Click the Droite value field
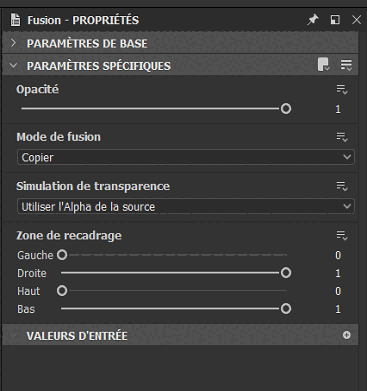367x391 pixels. click(x=338, y=273)
